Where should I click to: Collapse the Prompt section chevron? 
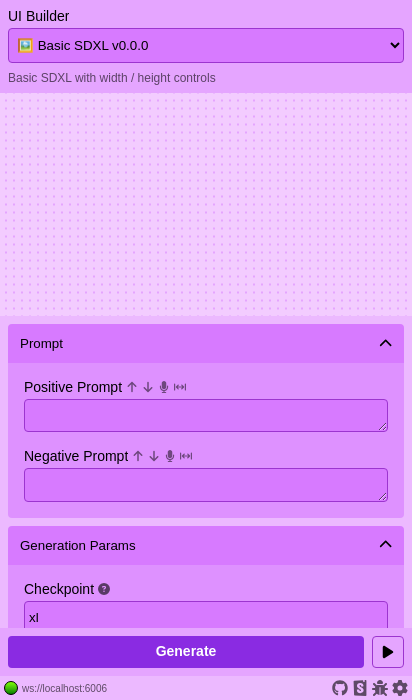(386, 343)
